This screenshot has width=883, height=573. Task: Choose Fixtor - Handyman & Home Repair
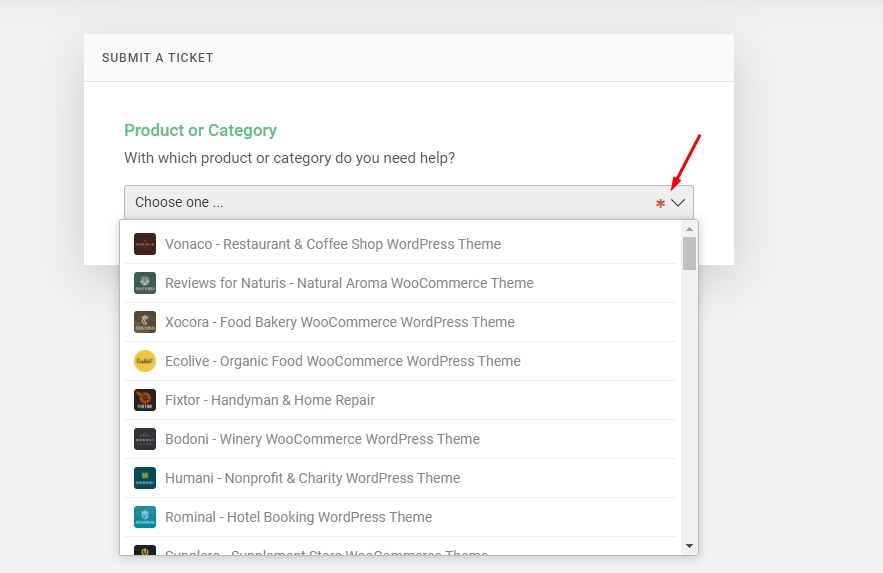pos(270,400)
